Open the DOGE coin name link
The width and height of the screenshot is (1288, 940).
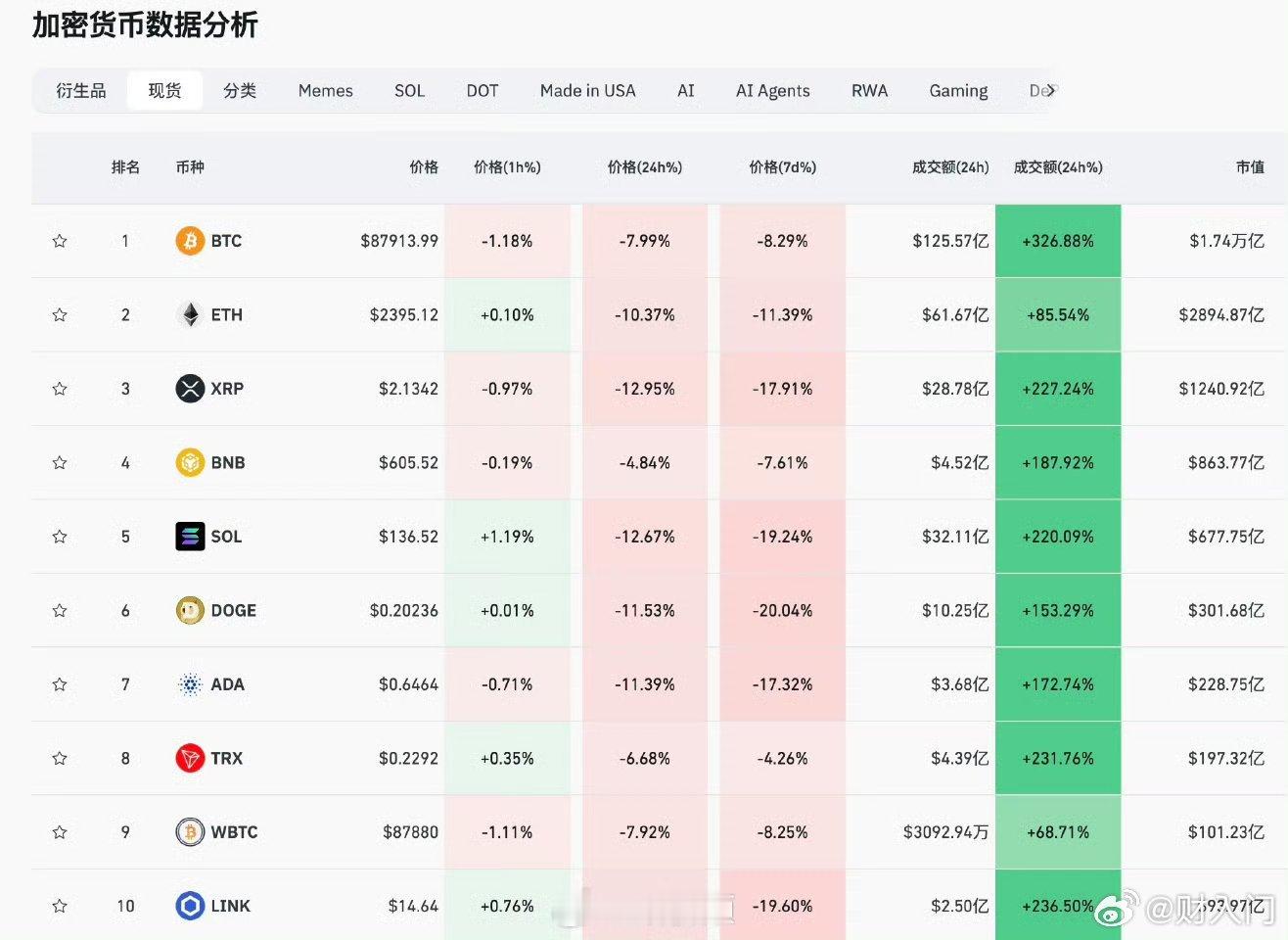coord(234,610)
